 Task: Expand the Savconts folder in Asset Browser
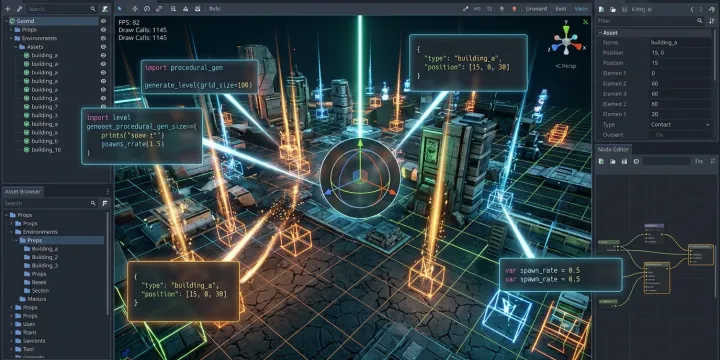click(11, 341)
